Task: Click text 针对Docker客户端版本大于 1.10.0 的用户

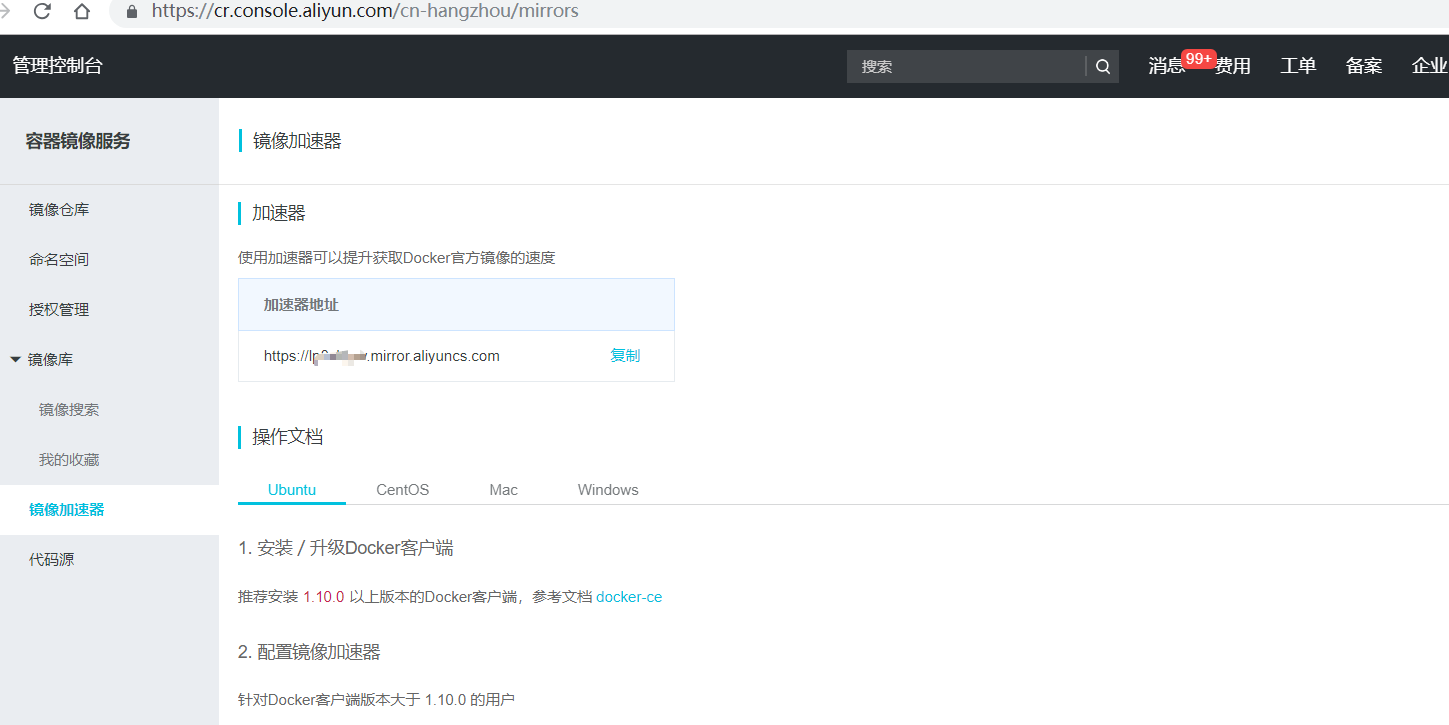Action: point(376,699)
